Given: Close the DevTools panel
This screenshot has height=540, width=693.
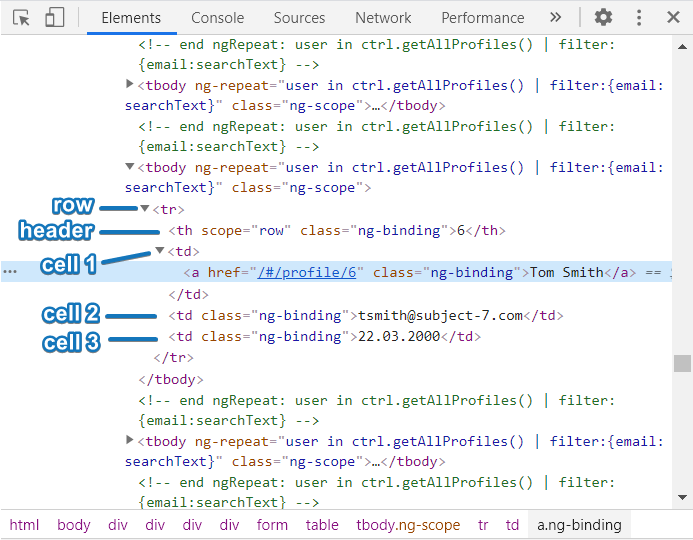Looking at the screenshot, I should 675,17.
